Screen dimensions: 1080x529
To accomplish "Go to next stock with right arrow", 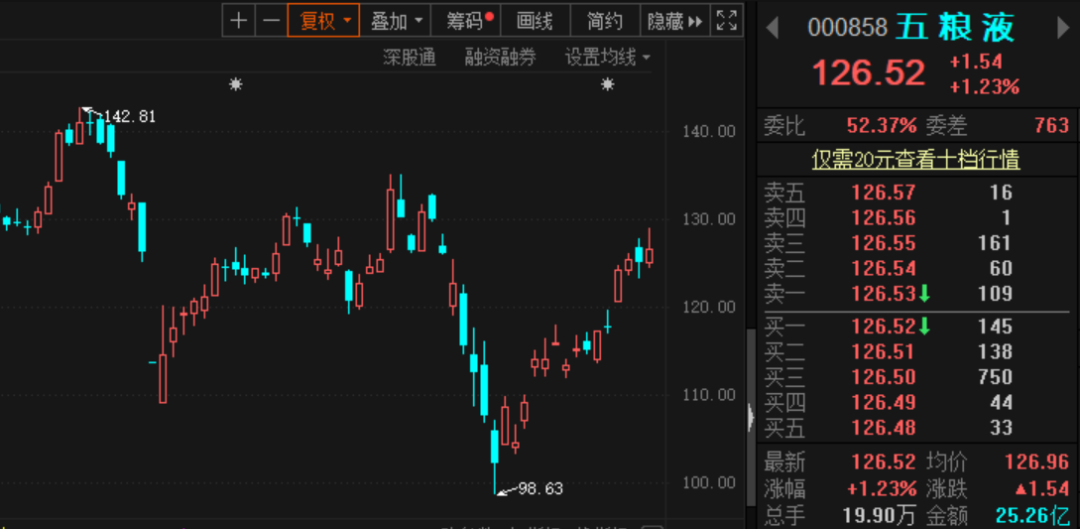I will pyautogui.click(x=1063, y=27).
